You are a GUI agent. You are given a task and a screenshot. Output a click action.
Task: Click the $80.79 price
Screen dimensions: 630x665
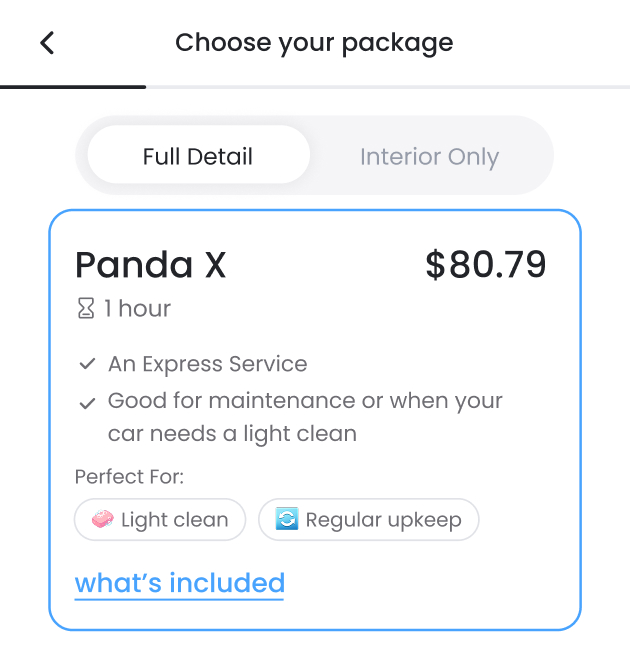(x=486, y=265)
